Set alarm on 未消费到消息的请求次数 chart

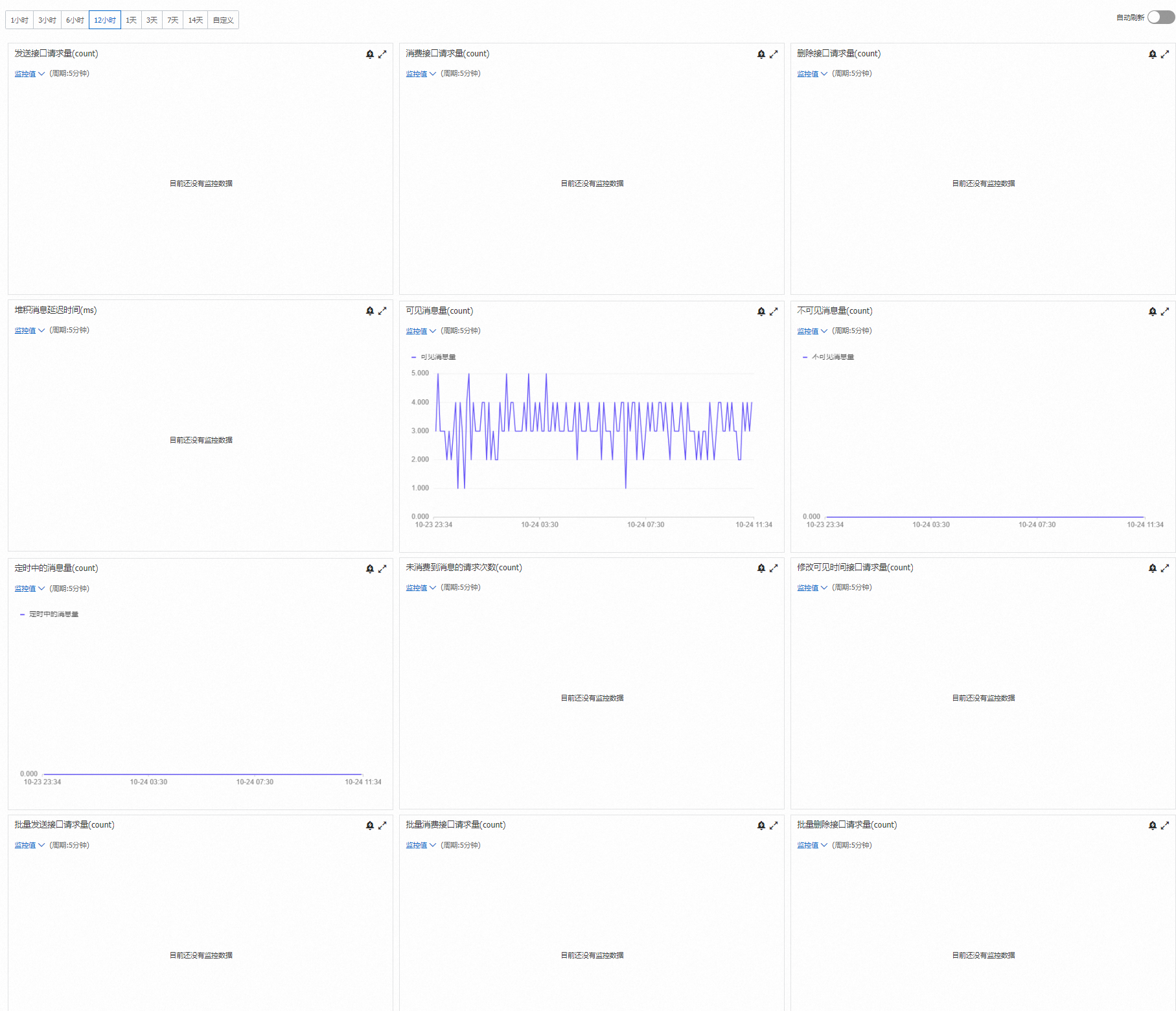761,568
